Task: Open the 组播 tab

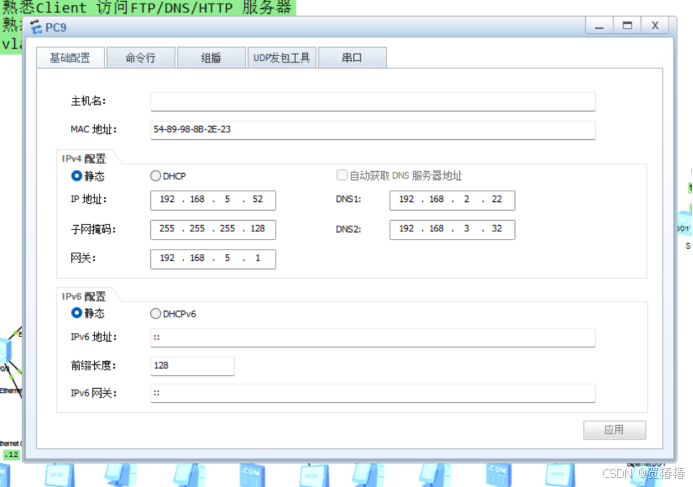Action: pyautogui.click(x=210, y=58)
